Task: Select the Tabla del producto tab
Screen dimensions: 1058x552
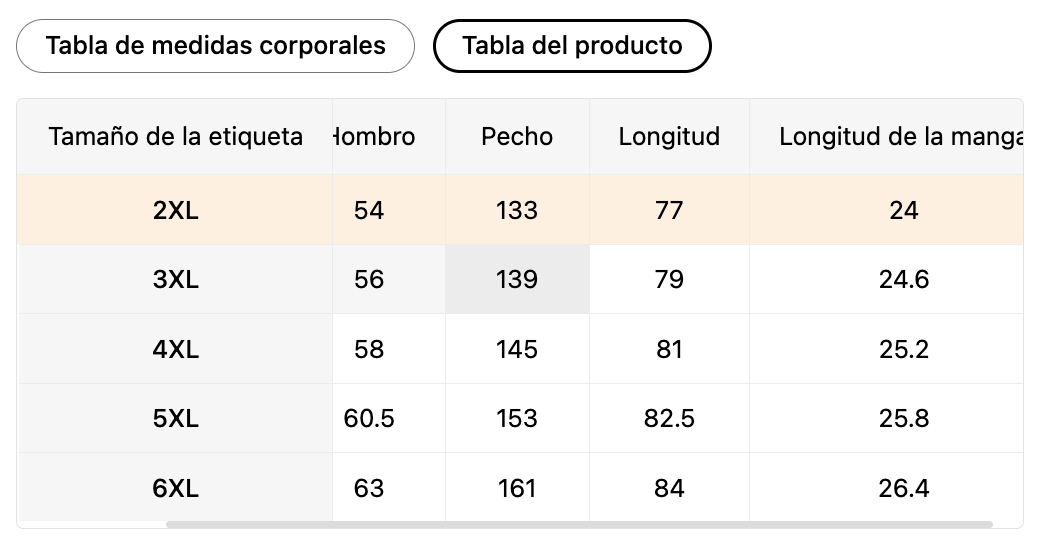Action: click(x=572, y=46)
